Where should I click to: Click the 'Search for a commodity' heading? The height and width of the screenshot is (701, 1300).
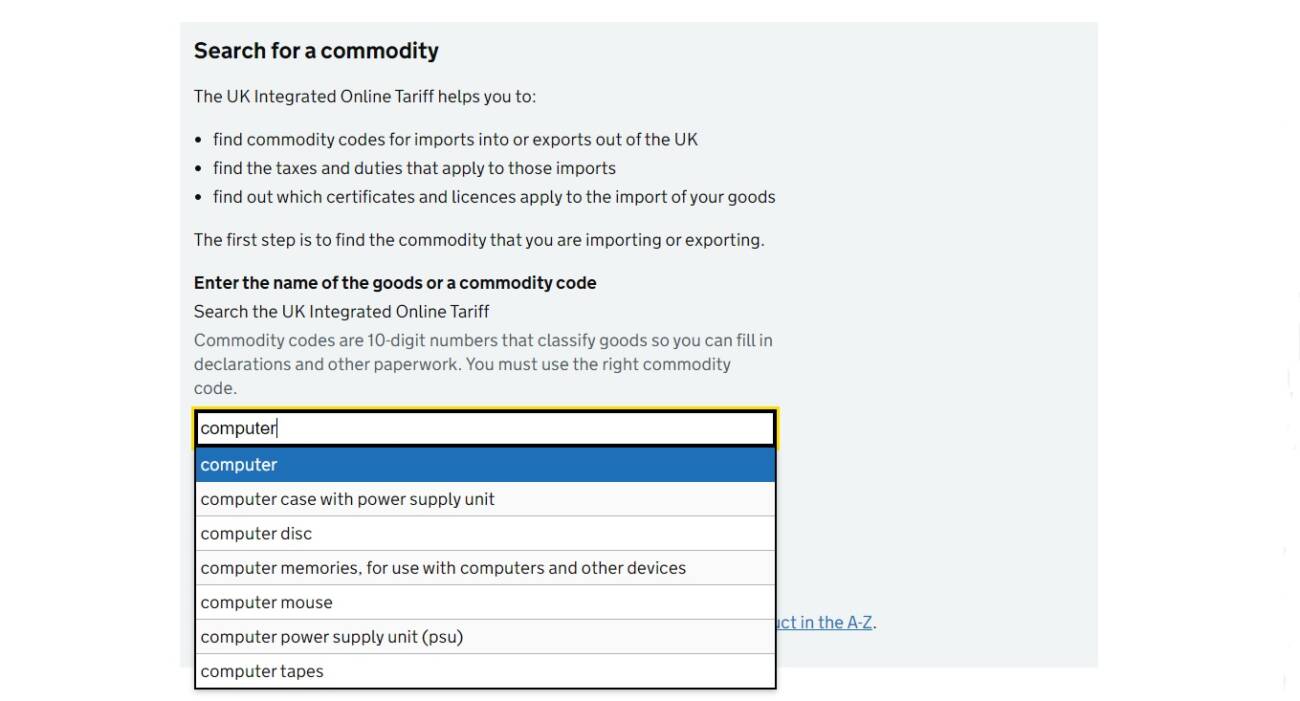tap(316, 51)
